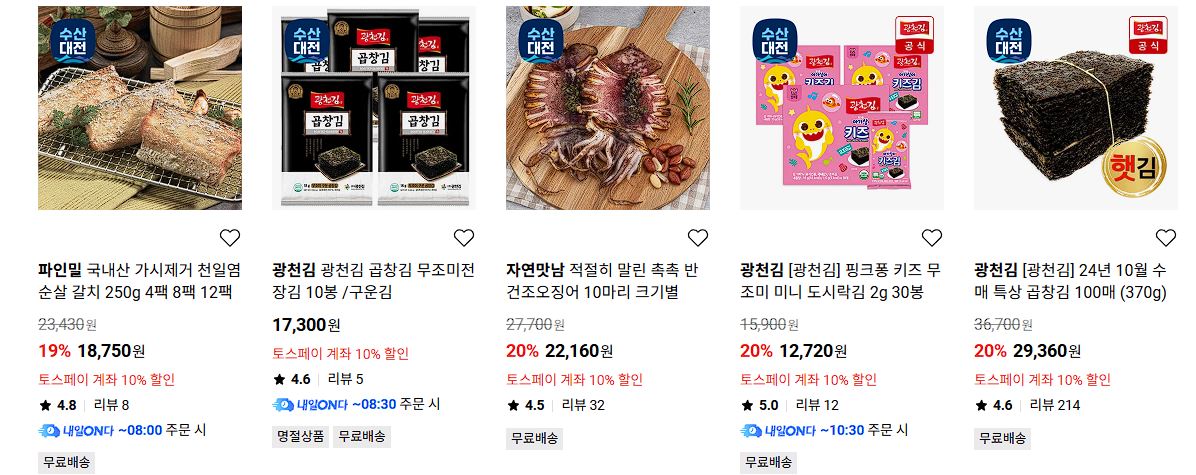Toggle wishlist heart on 자연맛남 오징어 product
Viewport: 1196px width, 475px height.
698,238
